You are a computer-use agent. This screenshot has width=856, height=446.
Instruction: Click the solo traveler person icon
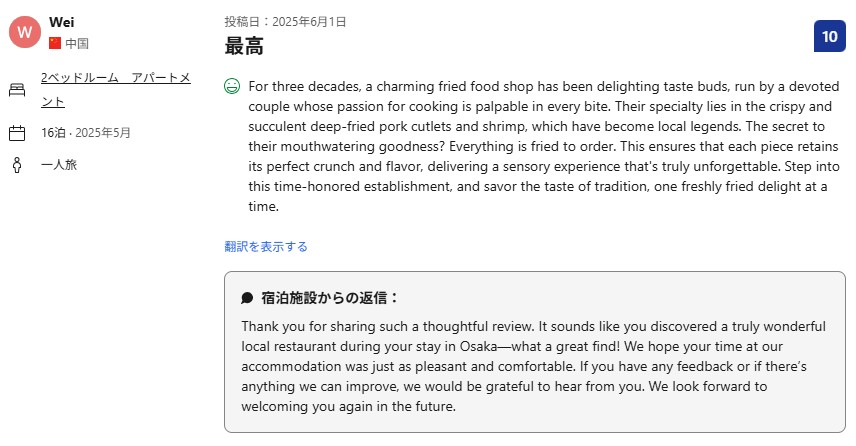click(x=17, y=164)
